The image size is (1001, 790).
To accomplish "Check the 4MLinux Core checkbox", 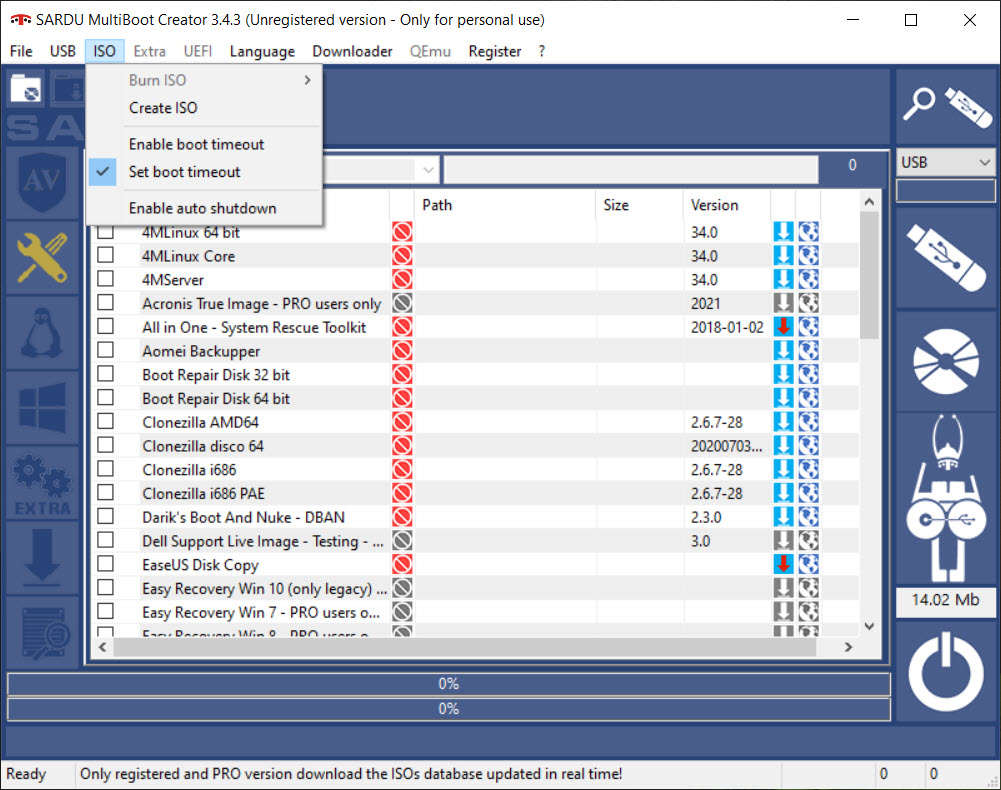I will [105, 255].
